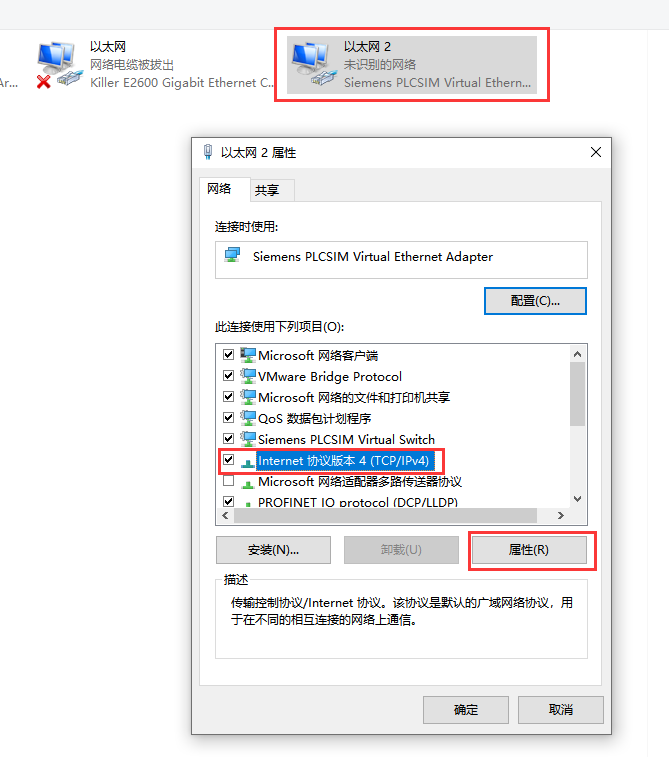Click the list's scroll down arrow

coord(577,499)
